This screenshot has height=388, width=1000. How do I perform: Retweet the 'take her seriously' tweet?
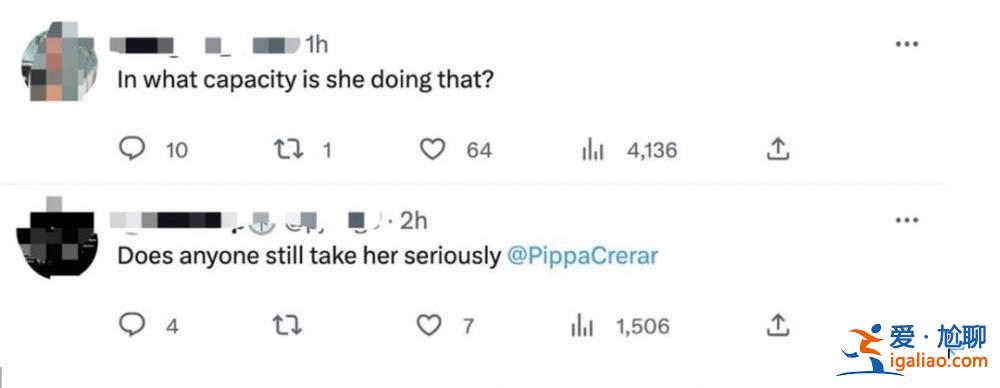coord(287,326)
